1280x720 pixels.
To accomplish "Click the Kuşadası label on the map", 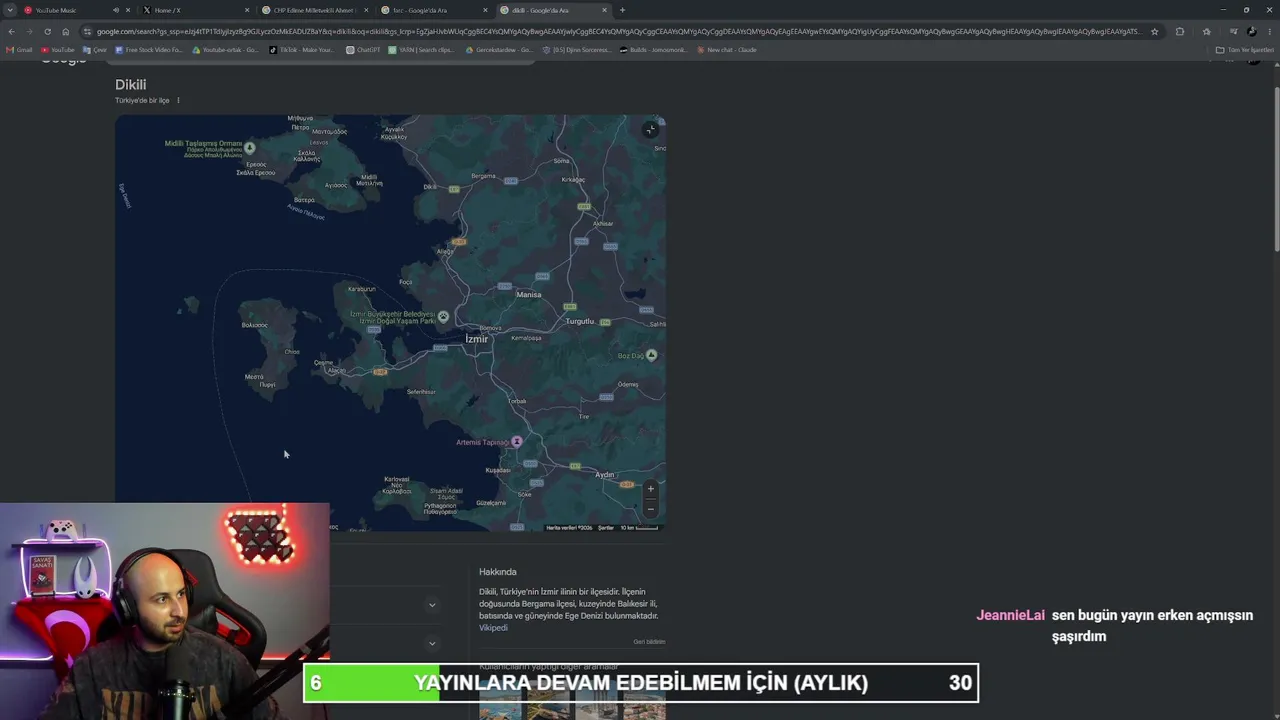I will pyautogui.click(x=498, y=470).
